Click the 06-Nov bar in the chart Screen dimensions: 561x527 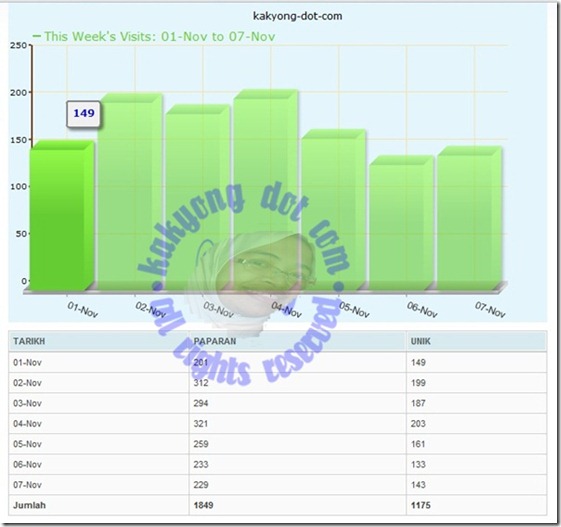[x=401, y=223]
